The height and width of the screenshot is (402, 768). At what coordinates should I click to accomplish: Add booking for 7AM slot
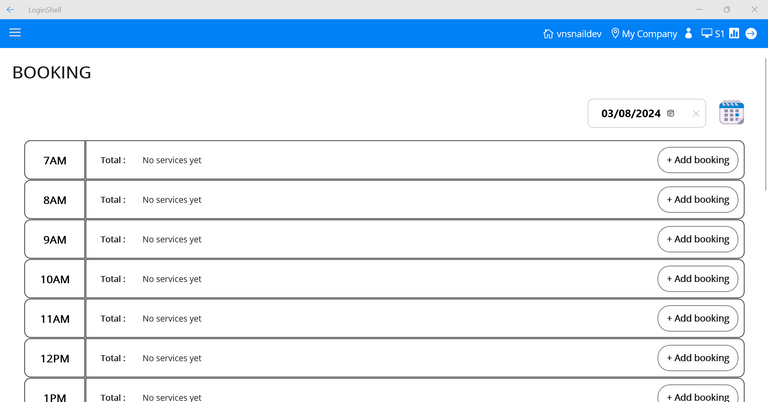pyautogui.click(x=697, y=160)
